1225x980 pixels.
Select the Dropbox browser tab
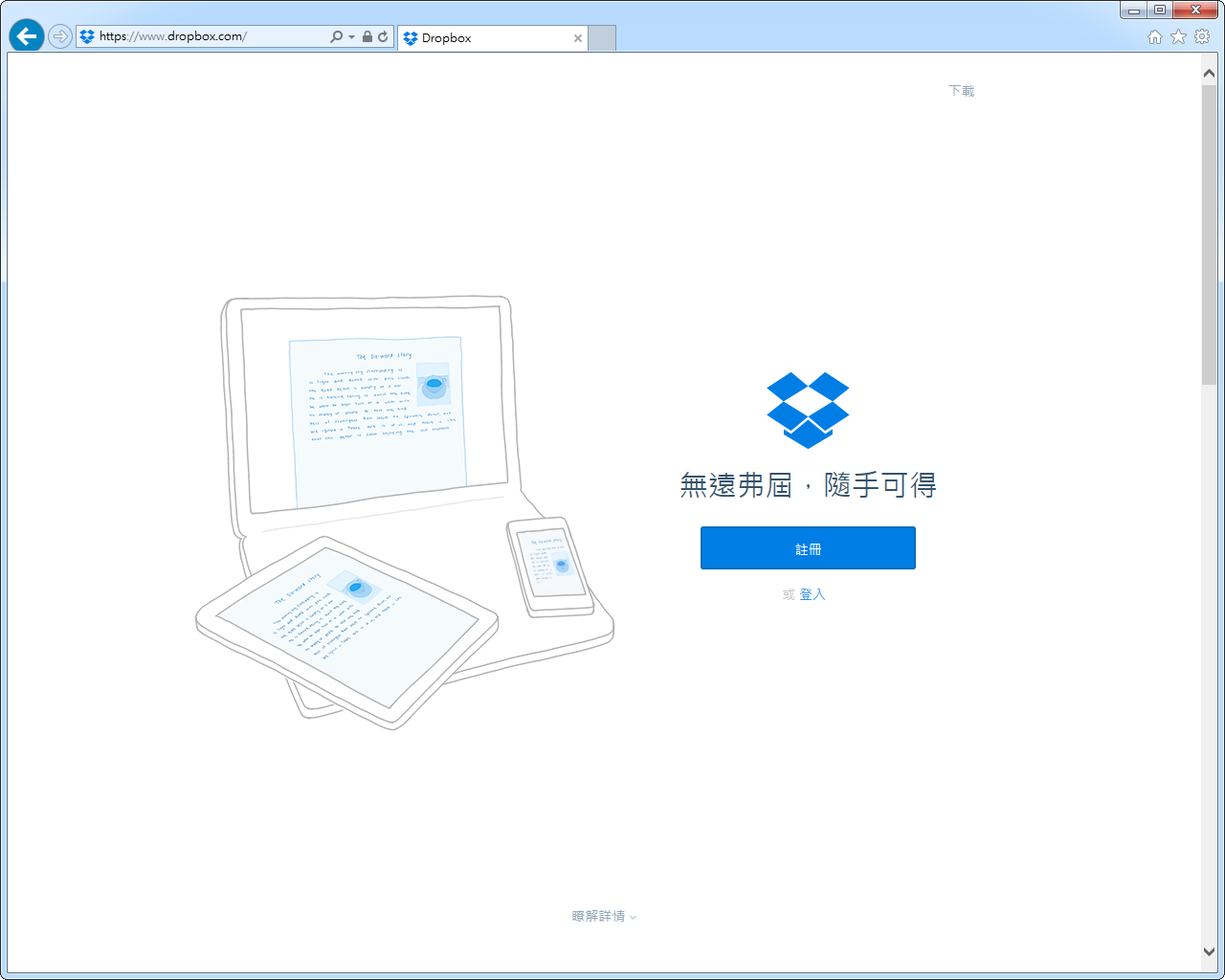pyautogui.click(x=493, y=38)
